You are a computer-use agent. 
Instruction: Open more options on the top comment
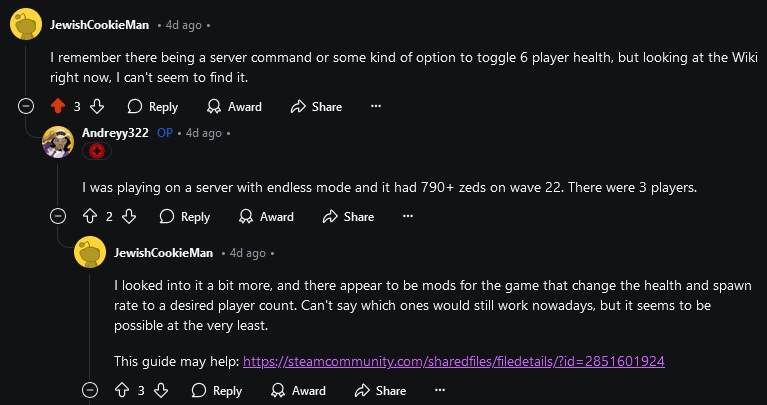[x=376, y=106]
